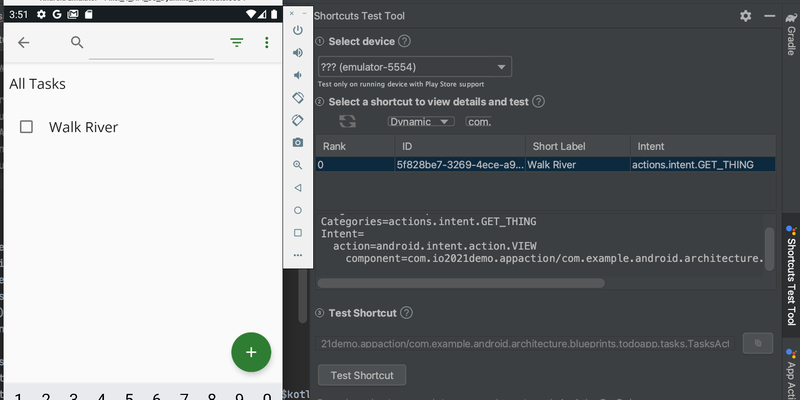Open the green filter icon in the app

coord(236,43)
